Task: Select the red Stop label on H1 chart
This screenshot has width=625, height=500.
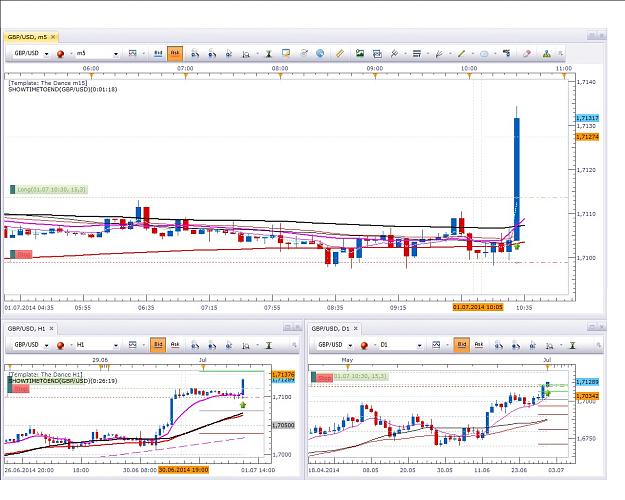Action: click(x=19, y=388)
